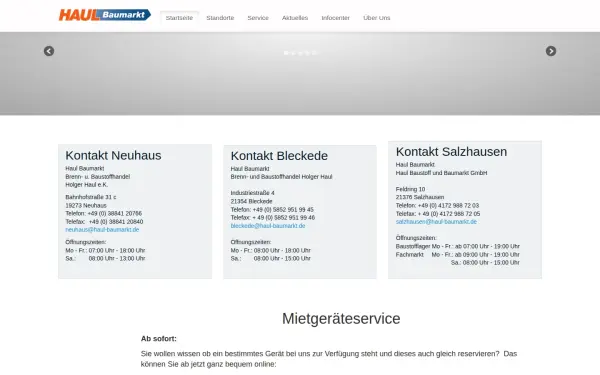
Task: Go to previous slide with left arrow
Action: (49, 51)
